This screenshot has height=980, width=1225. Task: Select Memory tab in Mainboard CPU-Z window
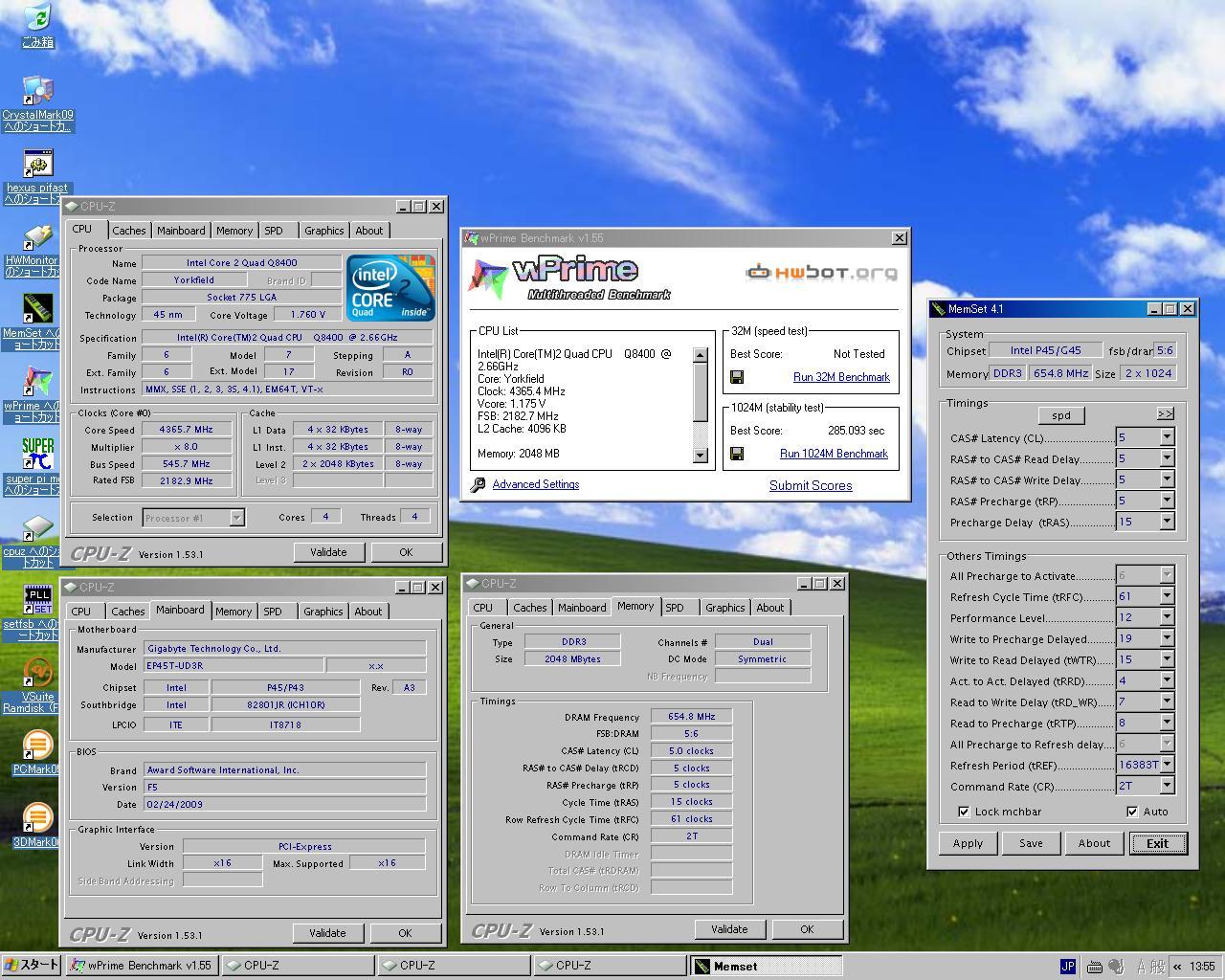coord(234,612)
